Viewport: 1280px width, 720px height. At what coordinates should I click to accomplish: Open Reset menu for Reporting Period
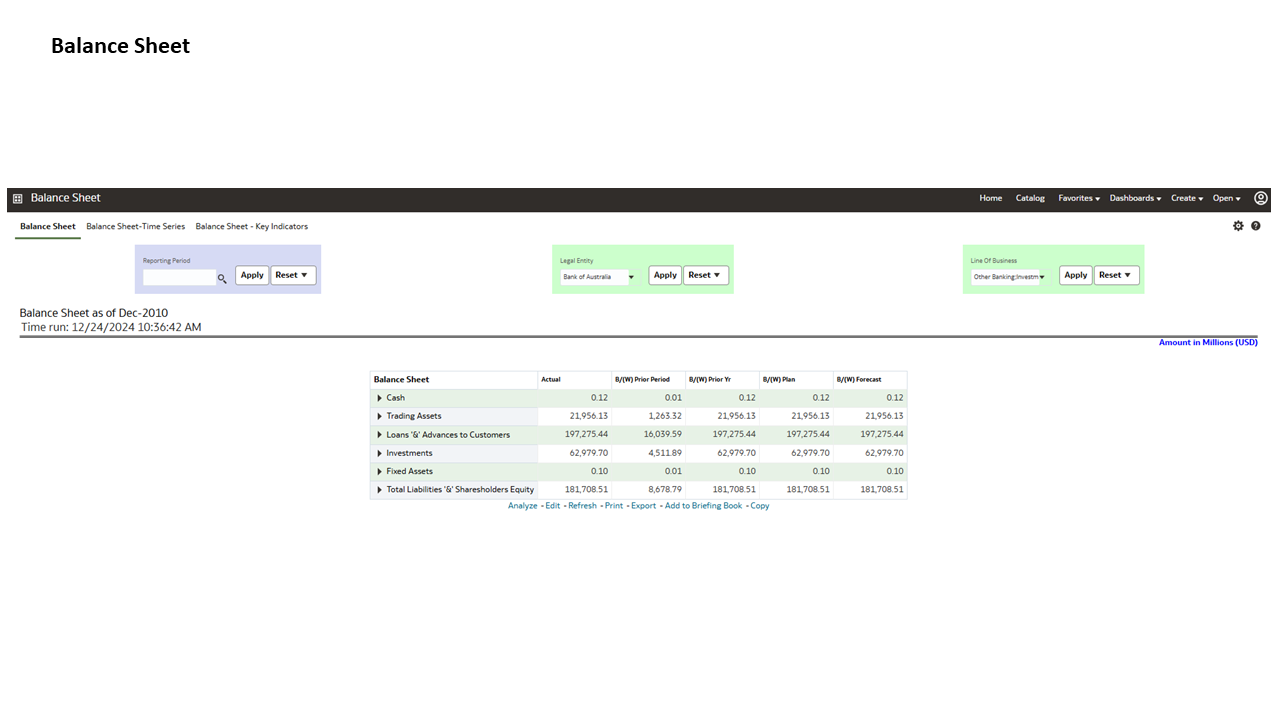coord(293,275)
